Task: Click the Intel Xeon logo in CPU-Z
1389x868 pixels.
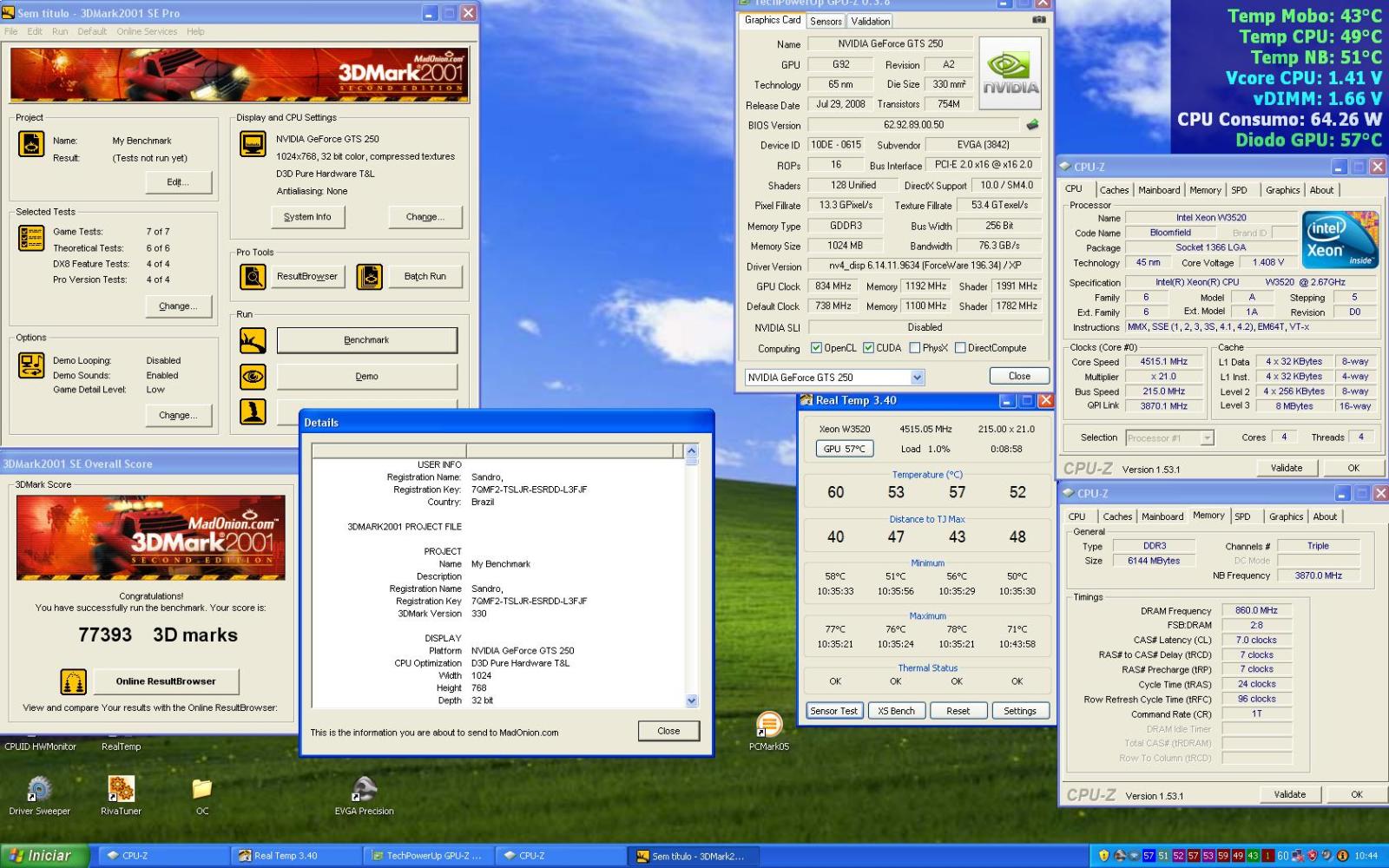Action: pos(1340,240)
